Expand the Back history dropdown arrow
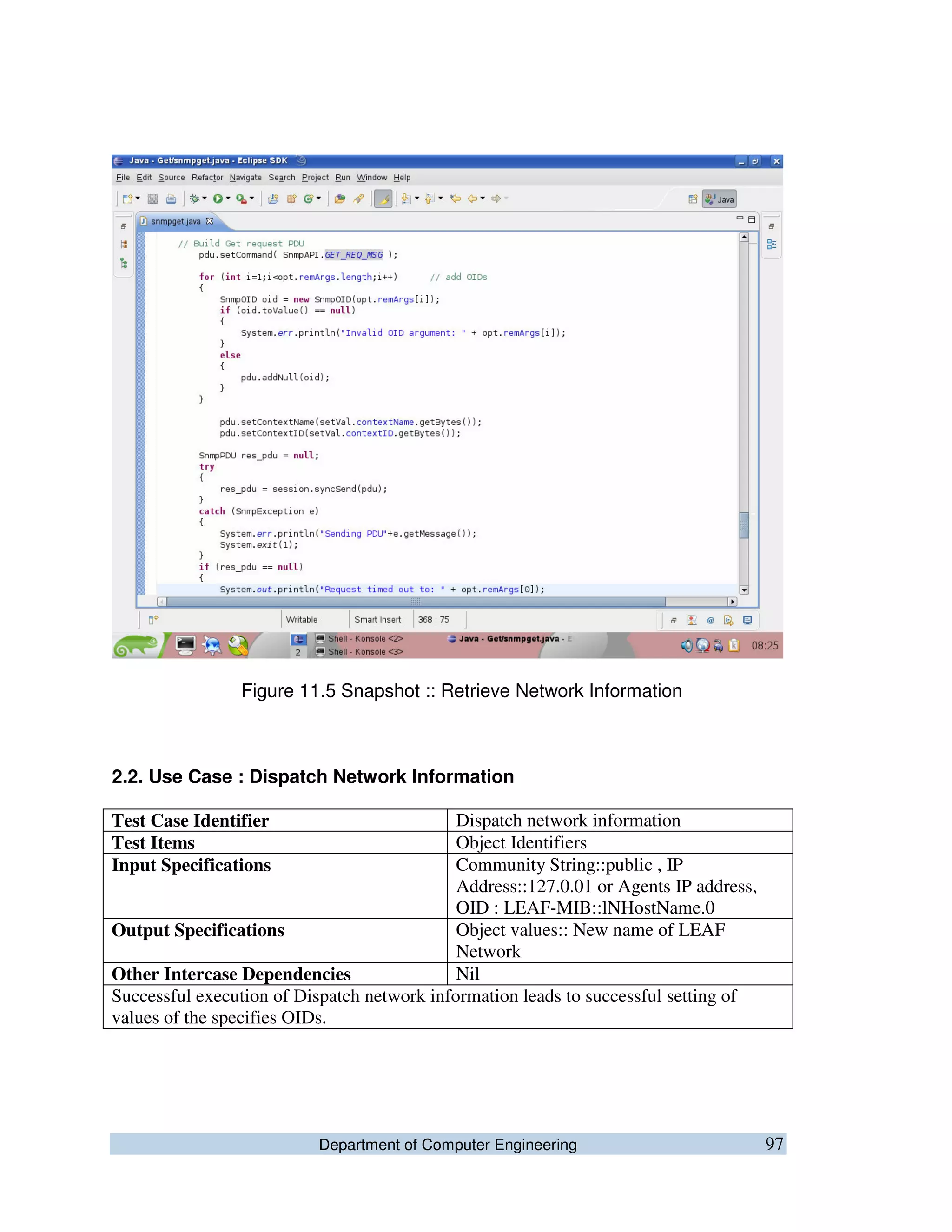Screen dimensions: 952x1232 pyautogui.click(x=483, y=198)
